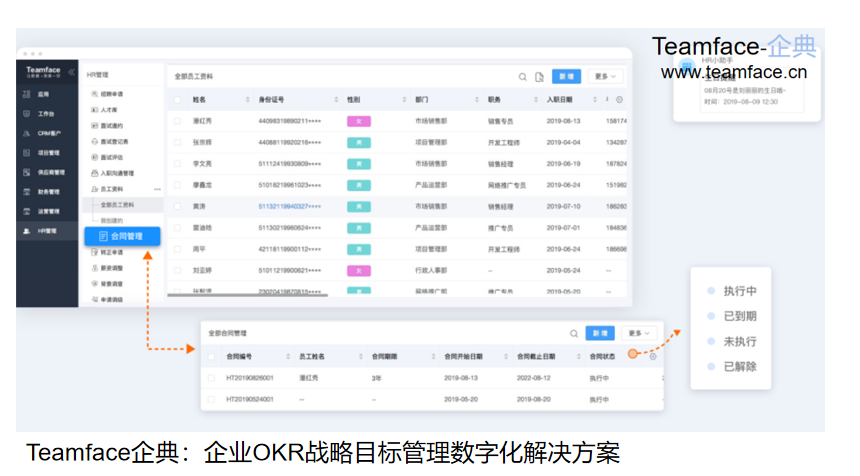Click the pink 女 gender tag for 刘亚婷
The height and width of the screenshot is (476, 860).
click(x=359, y=271)
